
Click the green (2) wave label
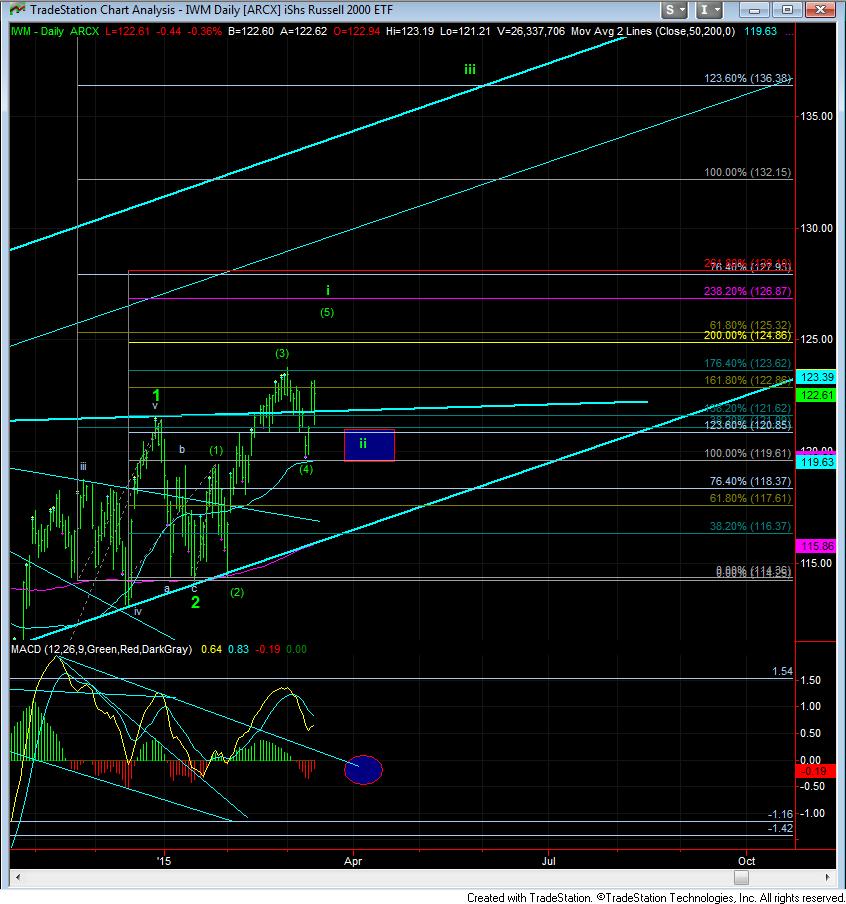coord(237,592)
